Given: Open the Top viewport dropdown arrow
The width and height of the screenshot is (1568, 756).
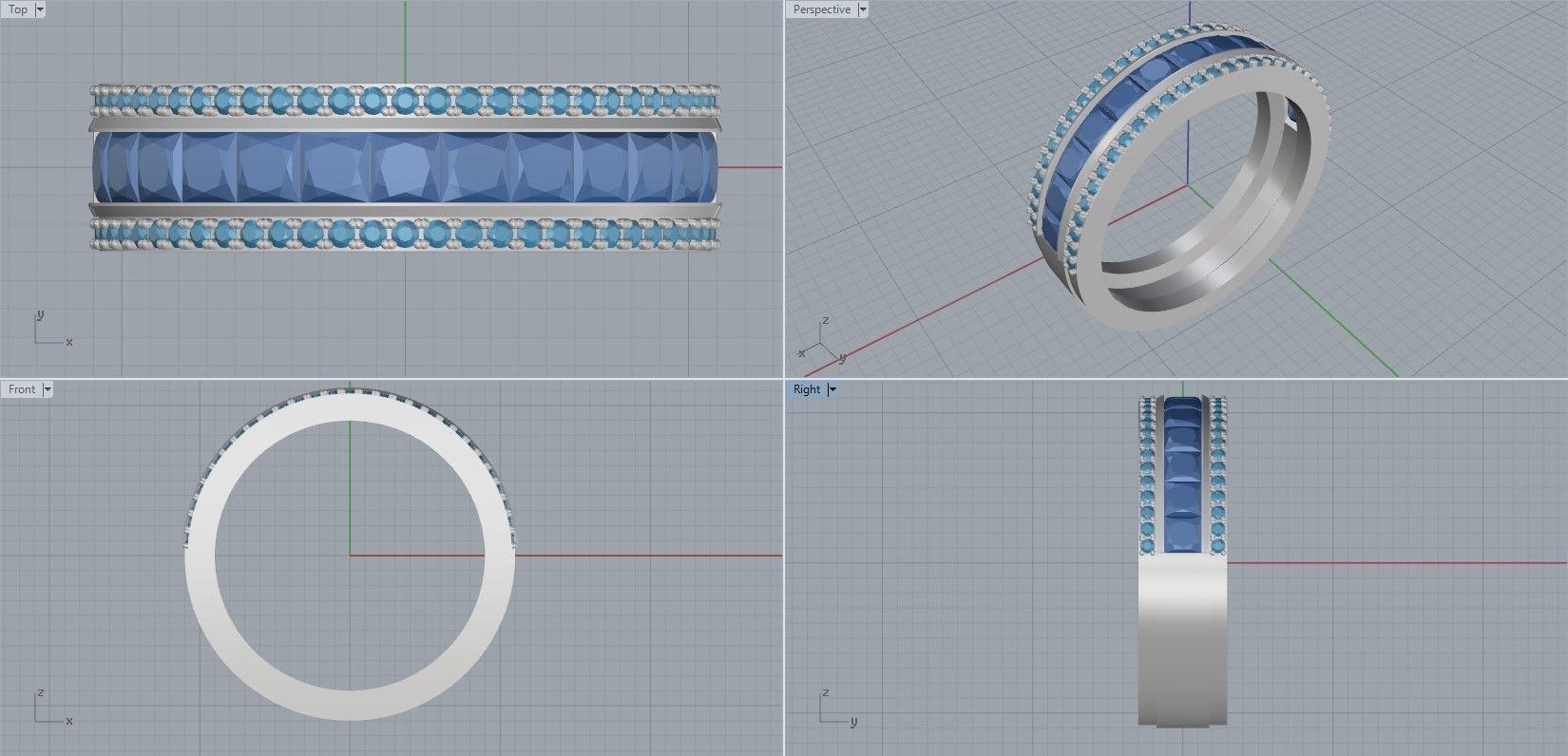Looking at the screenshot, I should [40, 9].
